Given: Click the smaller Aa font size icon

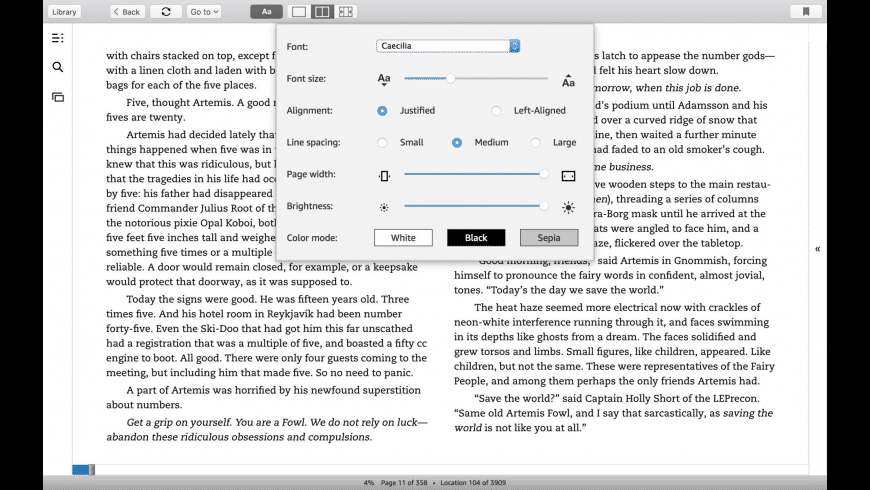Looking at the screenshot, I should click(x=384, y=79).
